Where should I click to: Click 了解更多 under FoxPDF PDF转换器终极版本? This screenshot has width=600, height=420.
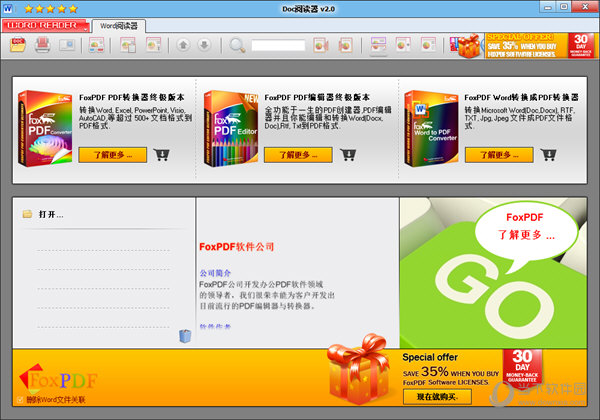(x=113, y=155)
